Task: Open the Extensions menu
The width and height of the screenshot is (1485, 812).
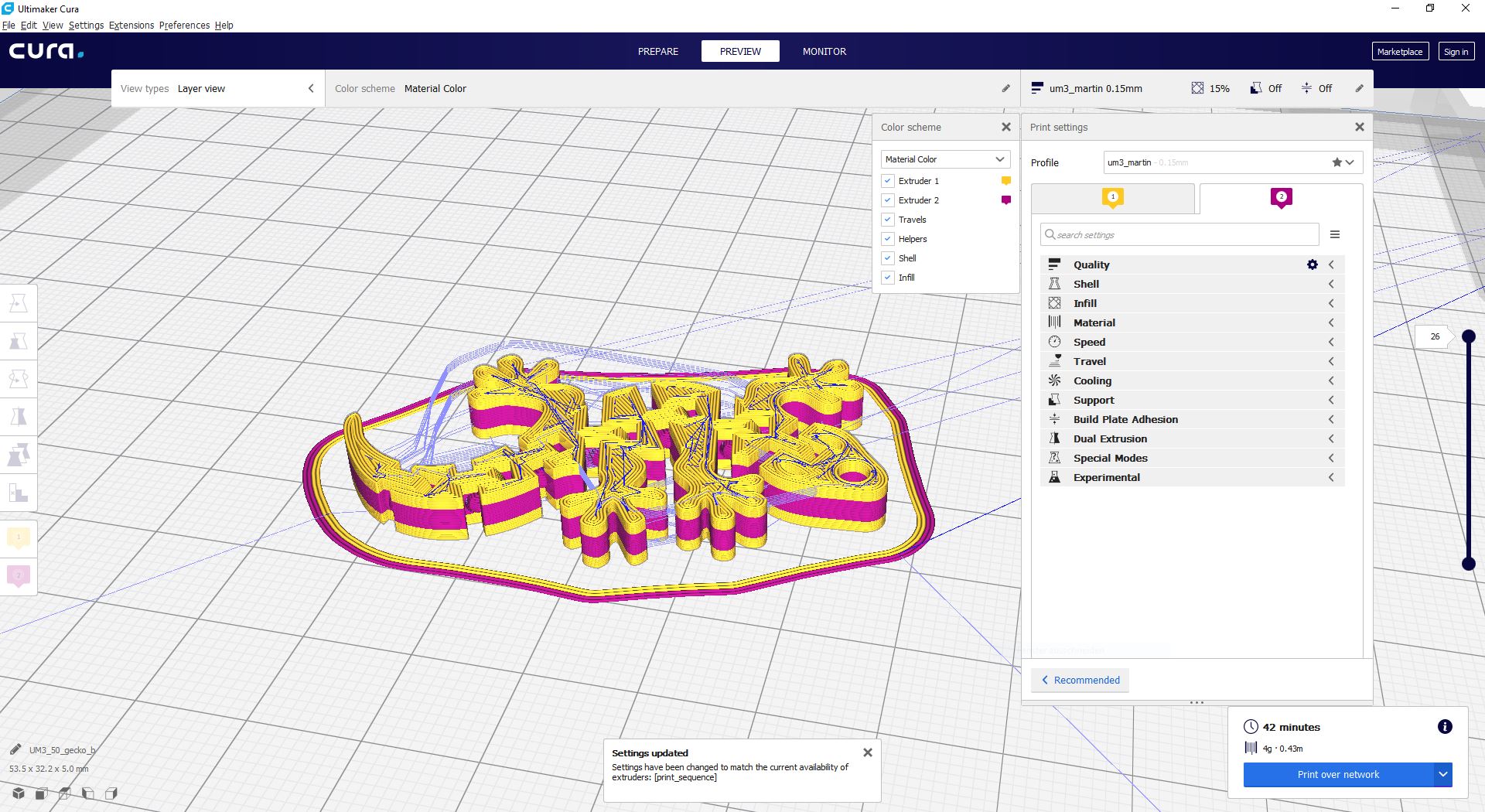Action: click(x=131, y=25)
